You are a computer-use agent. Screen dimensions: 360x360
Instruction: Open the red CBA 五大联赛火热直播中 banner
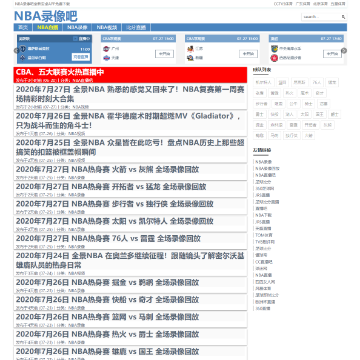click(130, 75)
